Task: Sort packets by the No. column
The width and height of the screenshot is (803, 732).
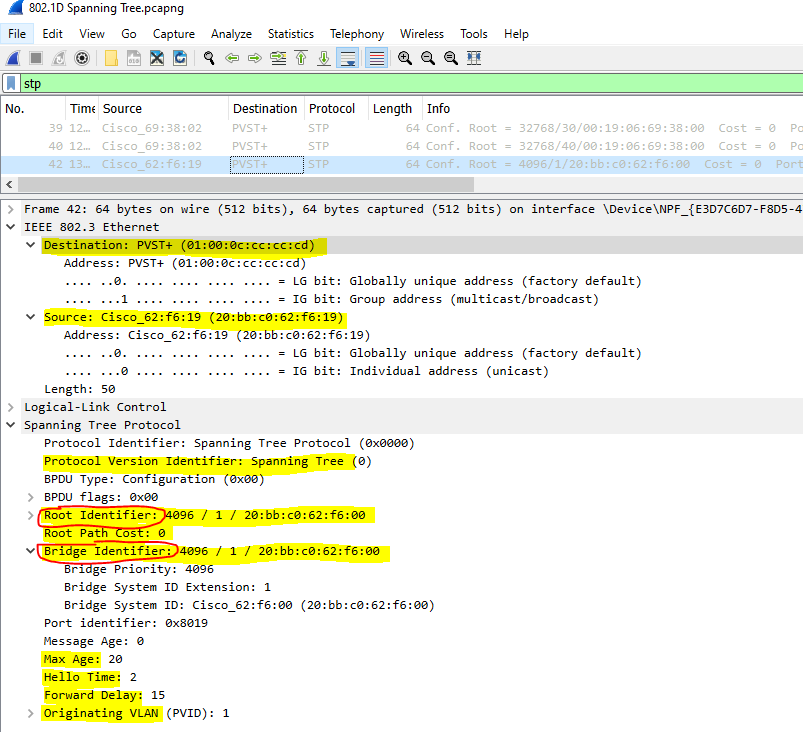Action: tap(33, 109)
